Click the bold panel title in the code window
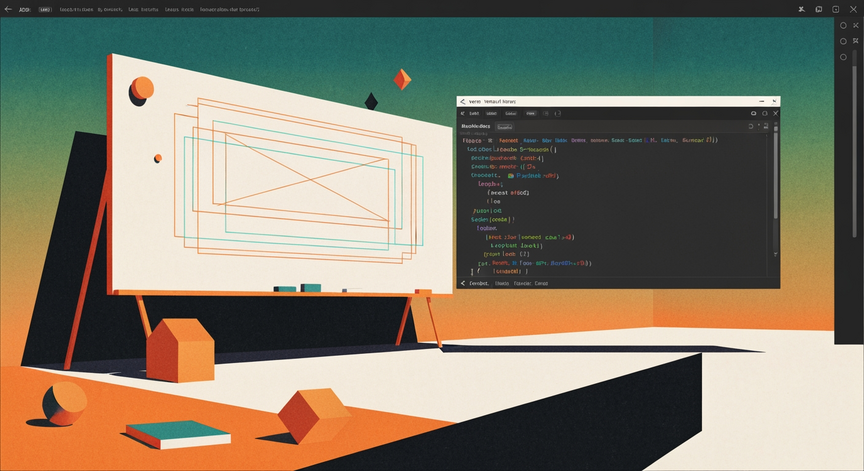The image size is (864, 471). pyautogui.click(x=476, y=126)
